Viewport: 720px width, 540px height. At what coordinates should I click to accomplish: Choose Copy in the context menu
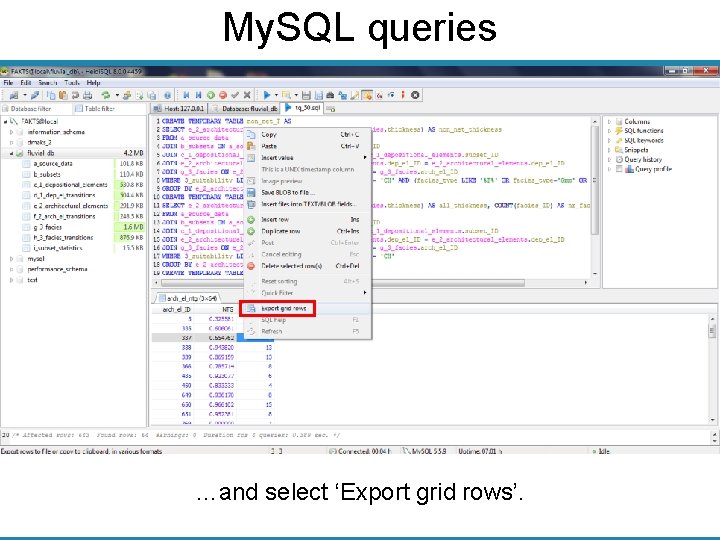pos(308,135)
